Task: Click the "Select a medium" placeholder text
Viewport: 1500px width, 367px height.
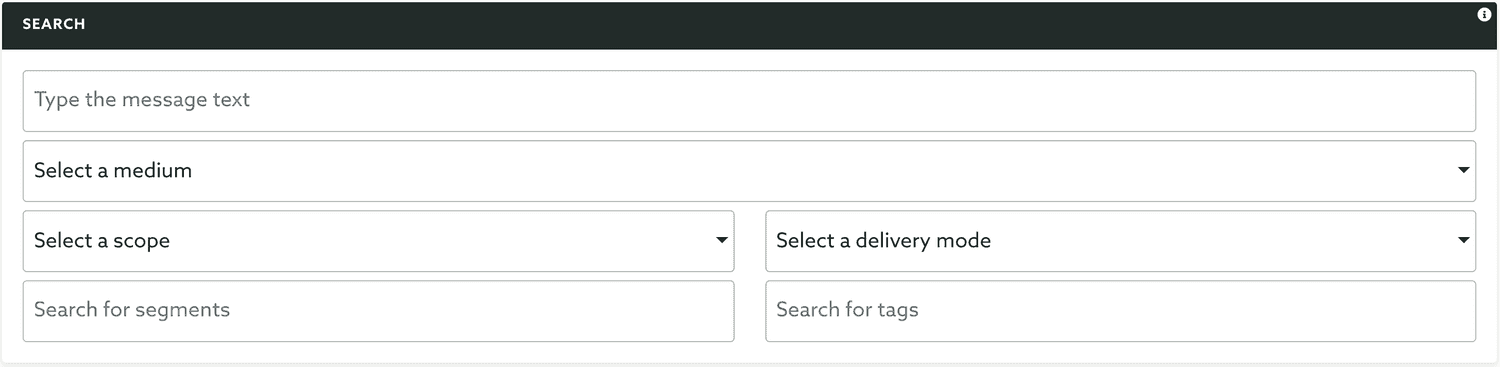Action: (113, 171)
